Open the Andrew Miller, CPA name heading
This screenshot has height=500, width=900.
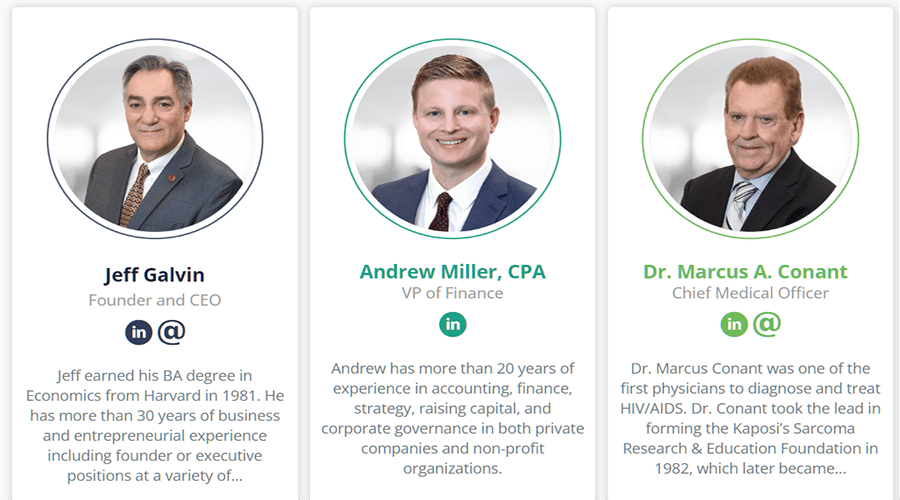click(x=452, y=272)
